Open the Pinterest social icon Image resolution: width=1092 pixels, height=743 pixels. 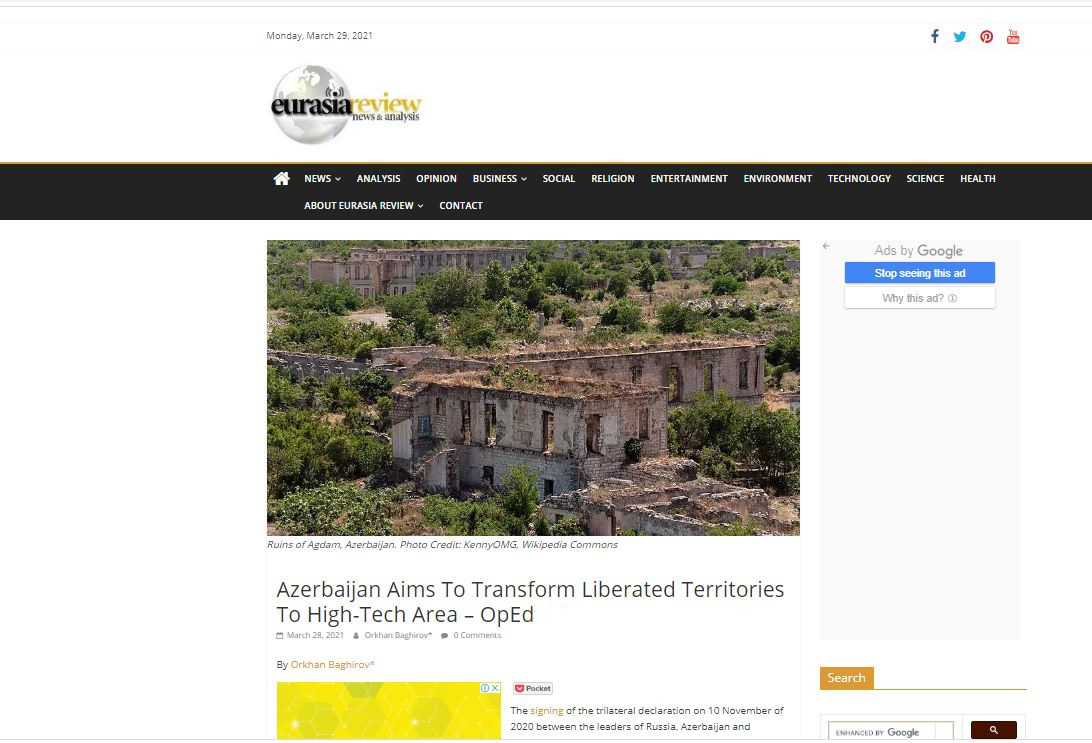tap(987, 36)
